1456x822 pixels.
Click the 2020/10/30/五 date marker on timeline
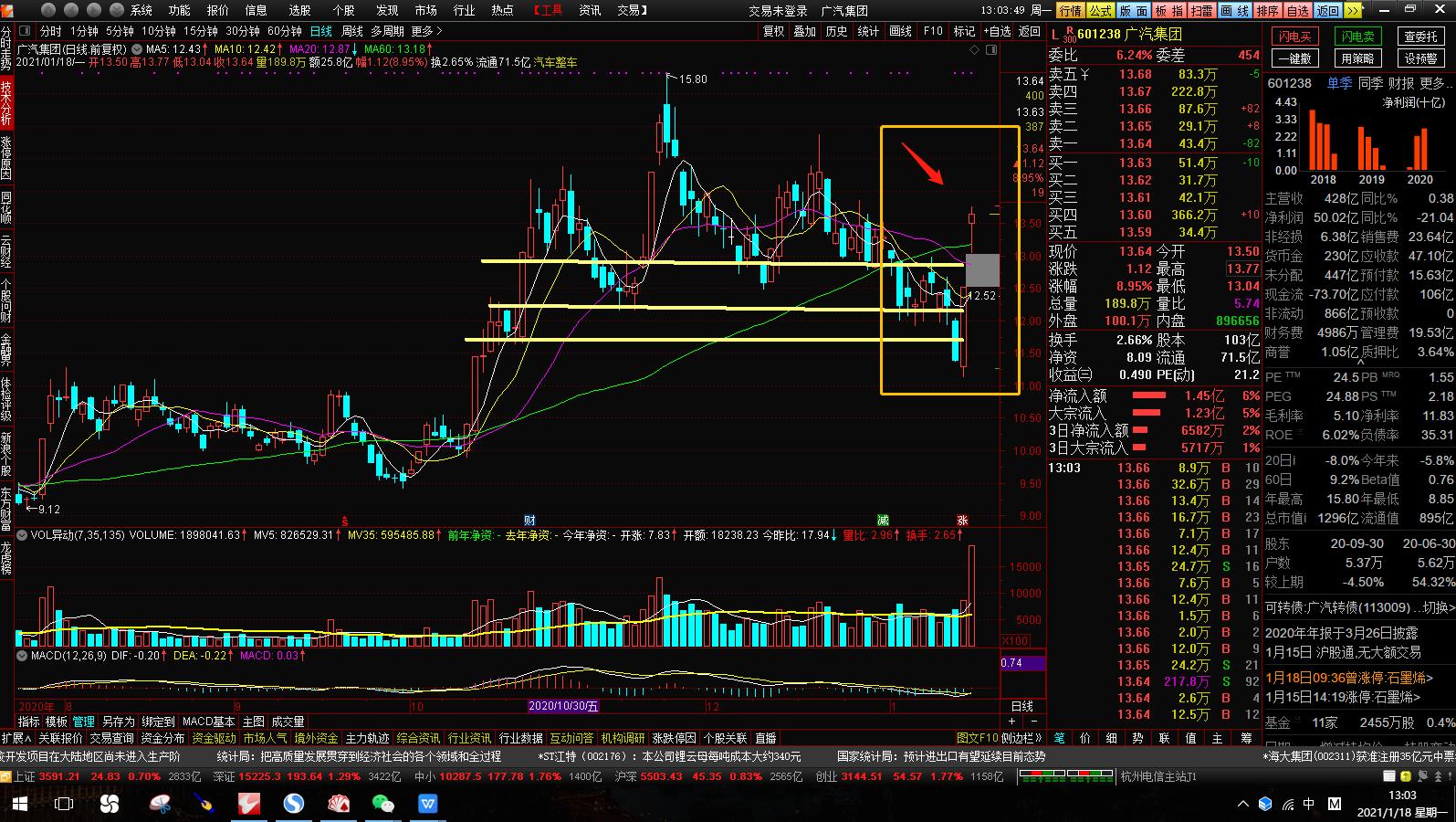pyautogui.click(x=564, y=706)
